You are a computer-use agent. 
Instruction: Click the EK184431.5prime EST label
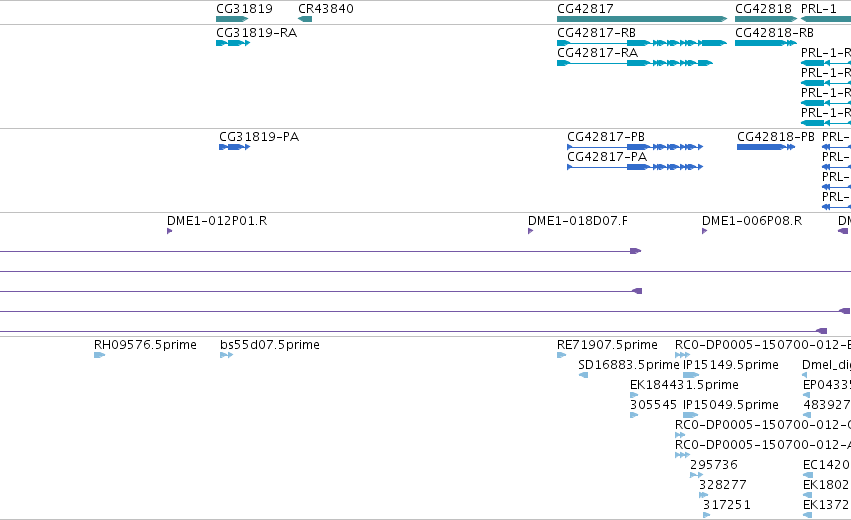684,385
